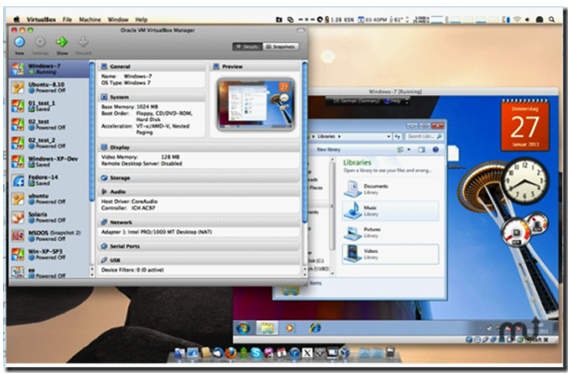The image size is (568, 374).
Task: Click the Preview section header
Action: coord(255,67)
